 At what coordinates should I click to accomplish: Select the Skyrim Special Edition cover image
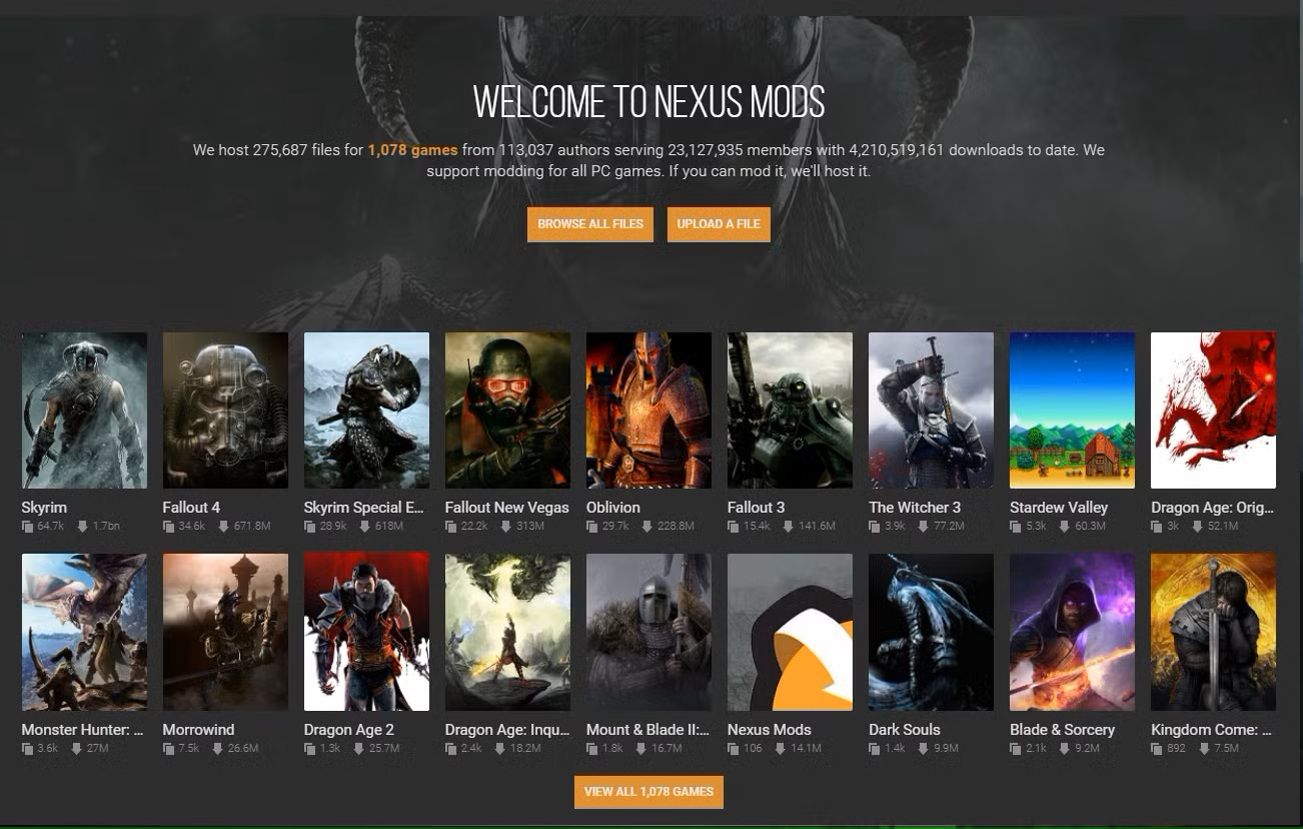[x=366, y=410]
